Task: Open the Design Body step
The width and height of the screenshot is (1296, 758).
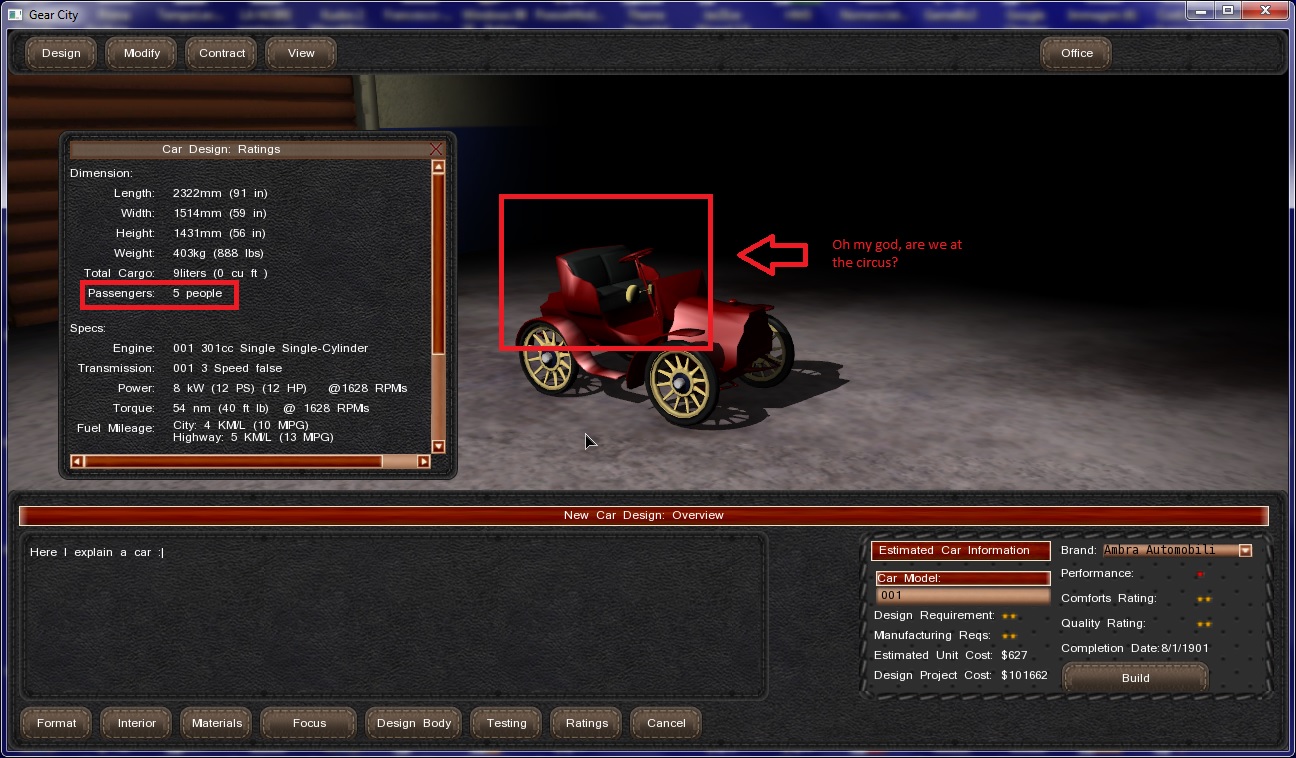Action: [414, 723]
